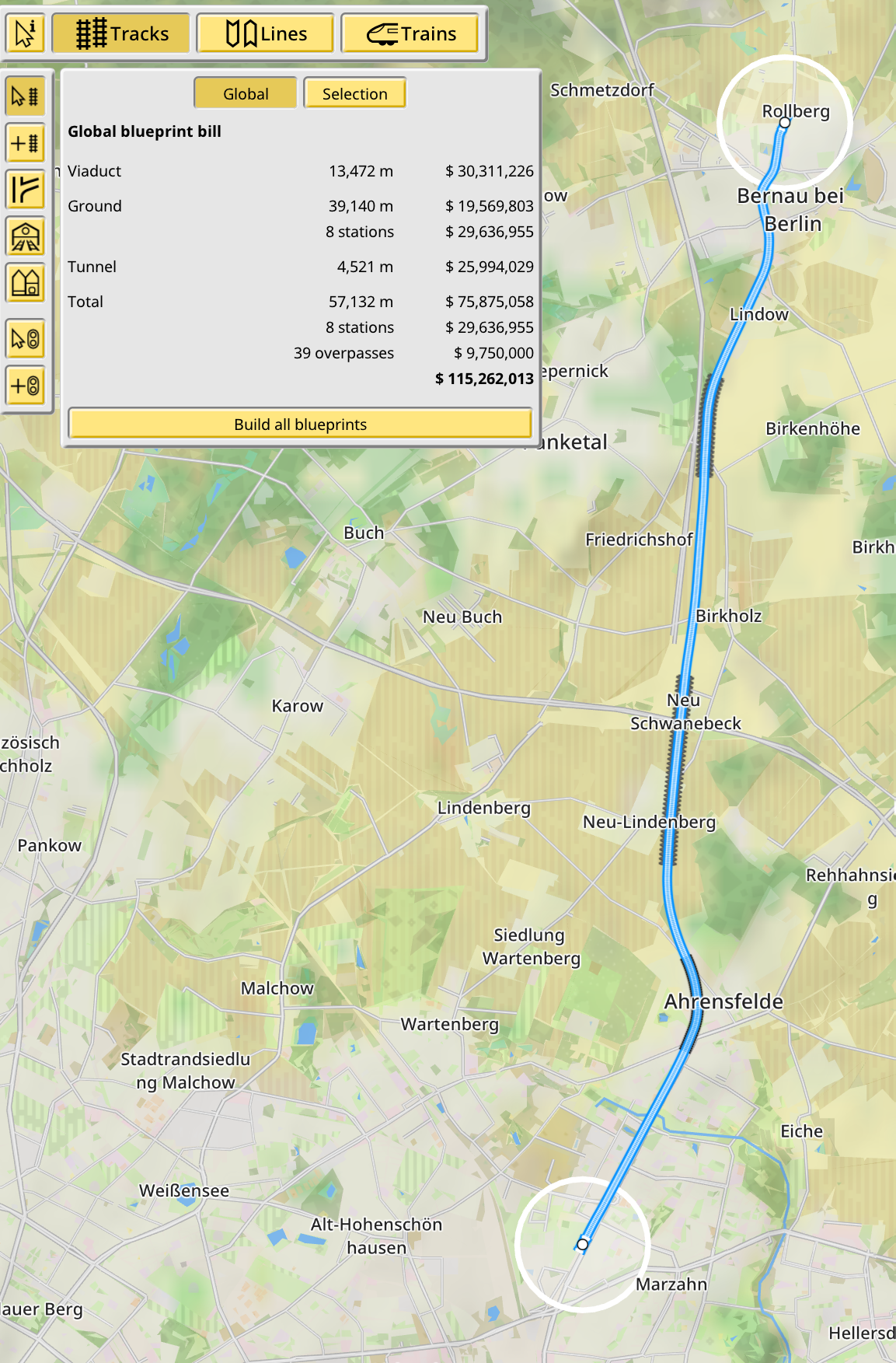Click the Karow map label
The width and height of the screenshot is (896, 1363).
click(298, 706)
